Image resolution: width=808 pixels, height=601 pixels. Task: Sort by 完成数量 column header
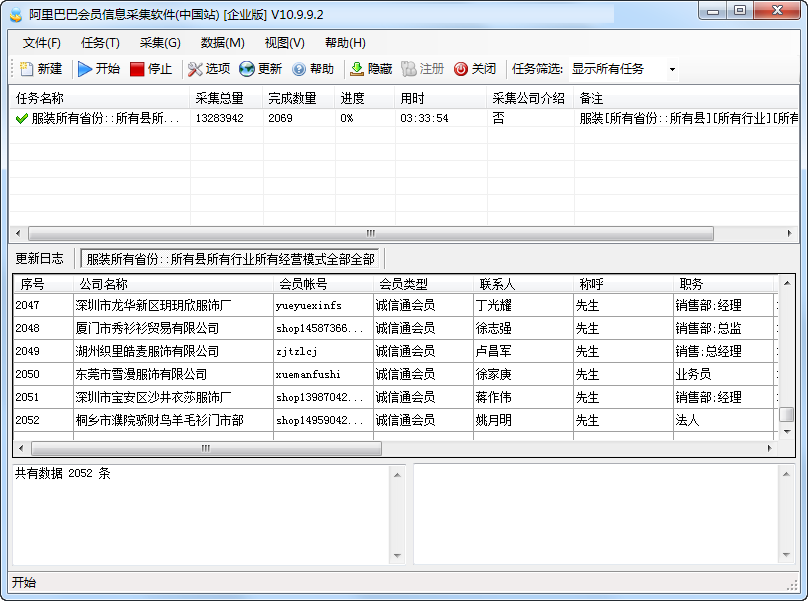299,98
